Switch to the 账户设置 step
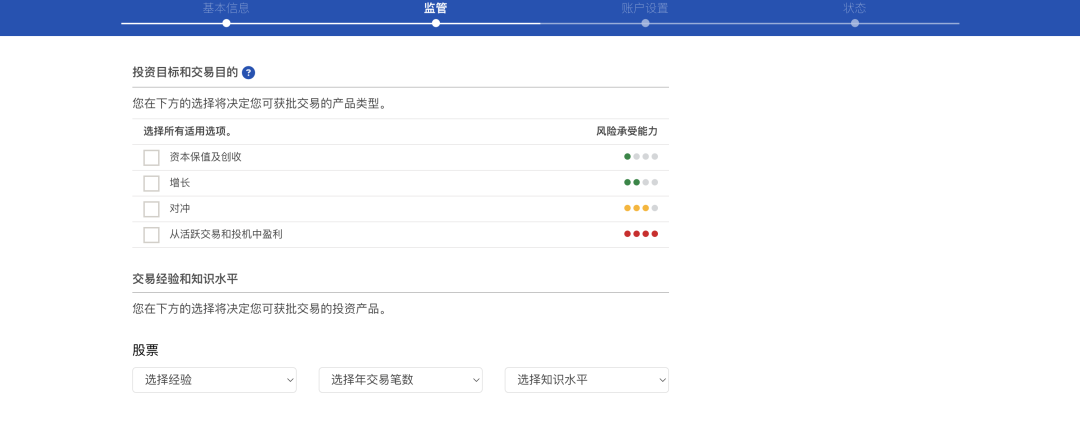 pos(645,8)
